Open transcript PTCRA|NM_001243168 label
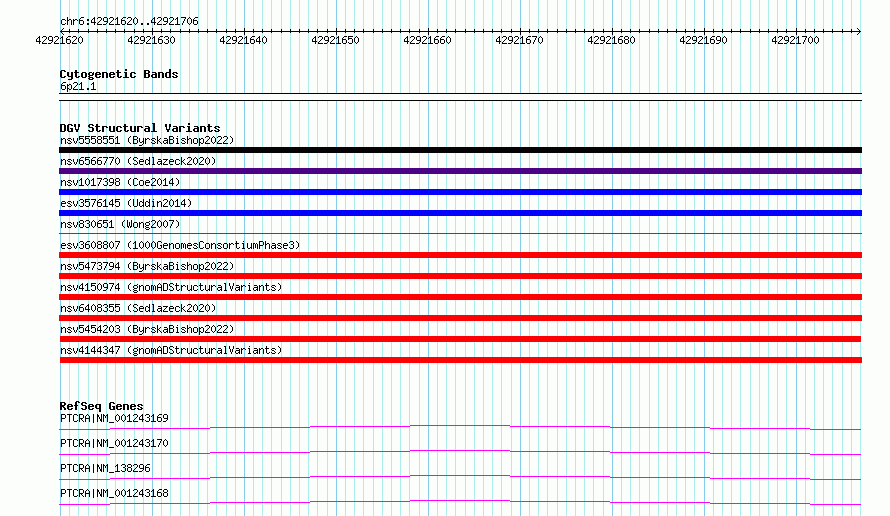Screen dimensions: 890x516 pos(114,493)
